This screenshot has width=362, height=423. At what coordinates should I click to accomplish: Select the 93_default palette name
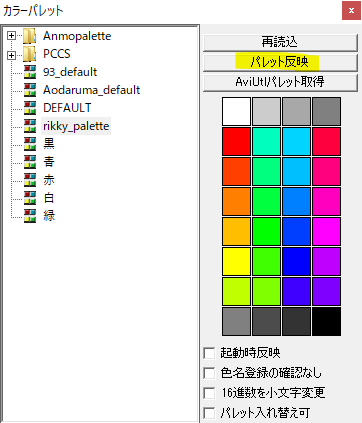pyautogui.click(x=70, y=72)
